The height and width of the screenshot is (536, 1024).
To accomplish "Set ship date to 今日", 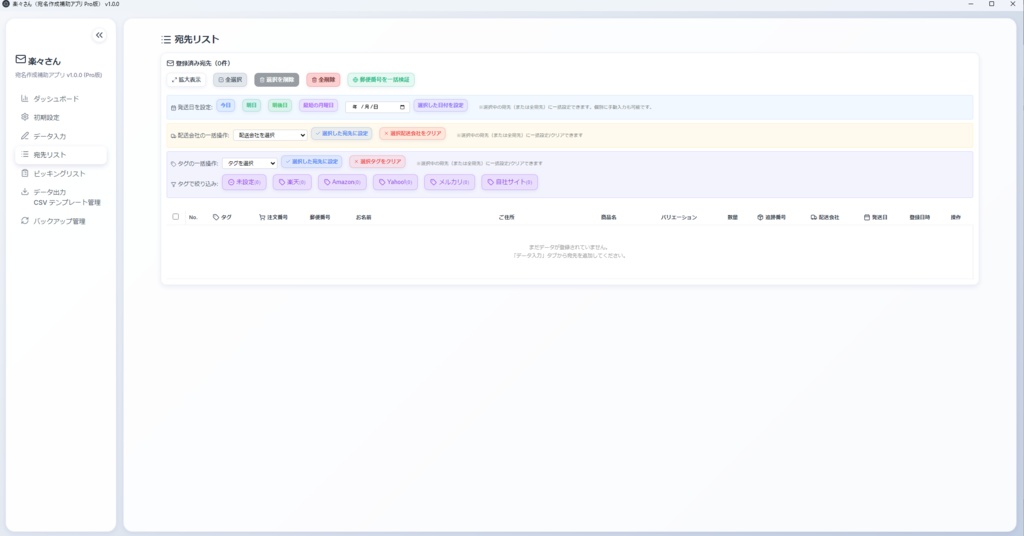I will tap(225, 105).
